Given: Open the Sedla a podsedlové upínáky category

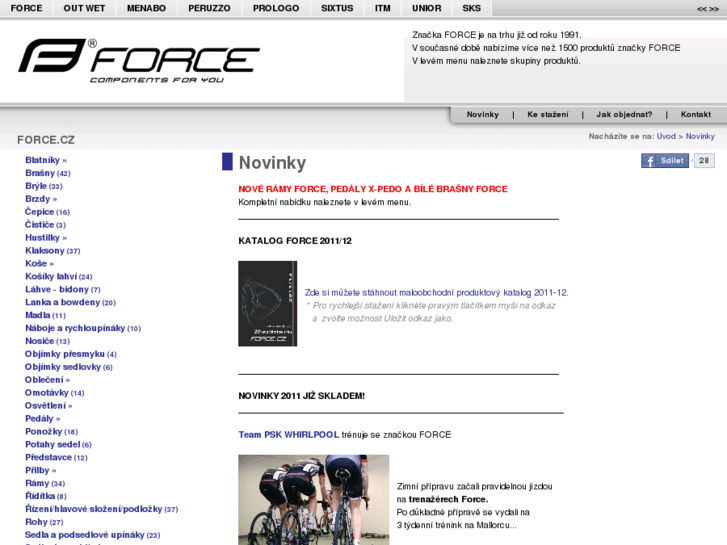Looking at the screenshot, I should 93,535.
